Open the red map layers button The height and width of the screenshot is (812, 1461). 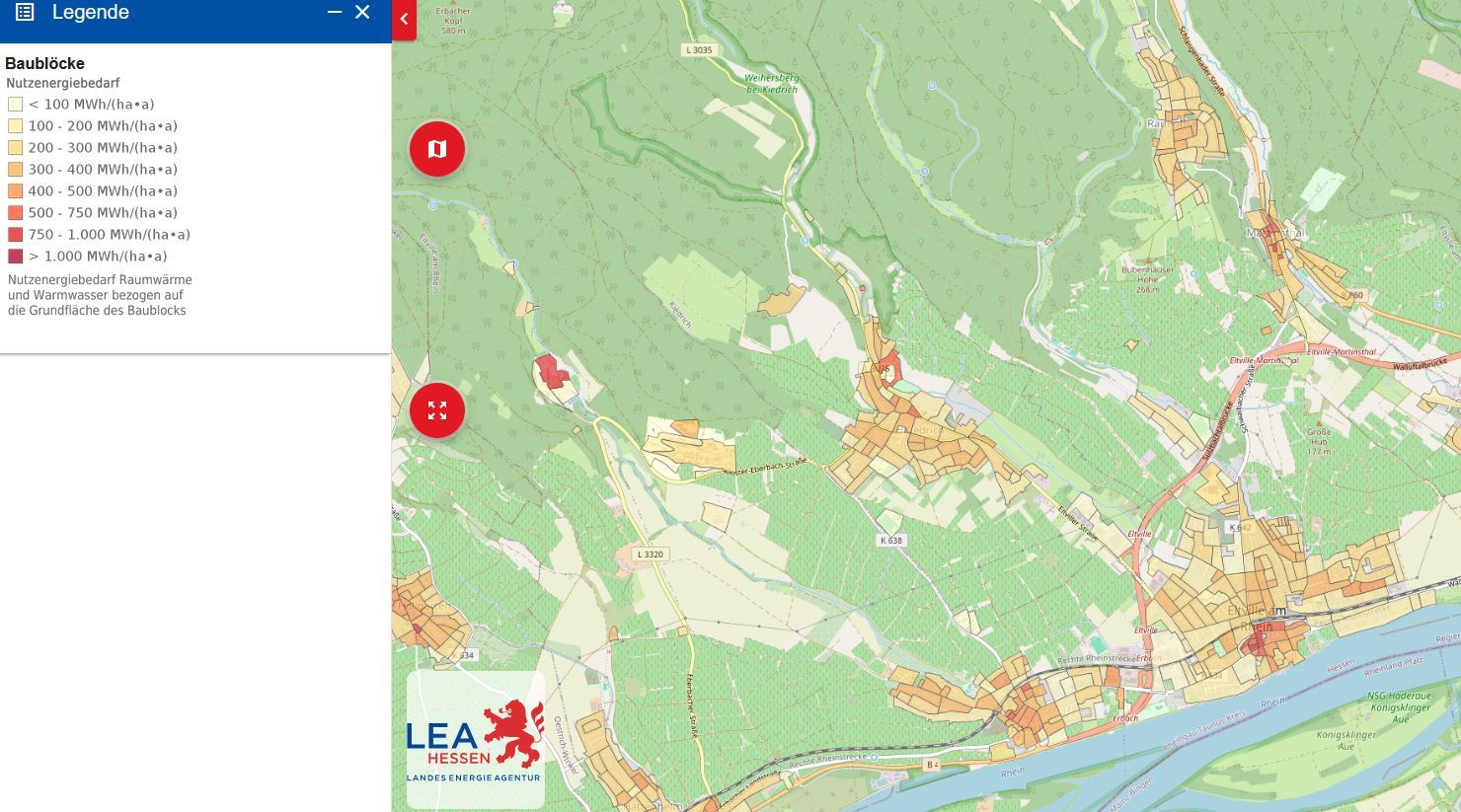pos(437,149)
